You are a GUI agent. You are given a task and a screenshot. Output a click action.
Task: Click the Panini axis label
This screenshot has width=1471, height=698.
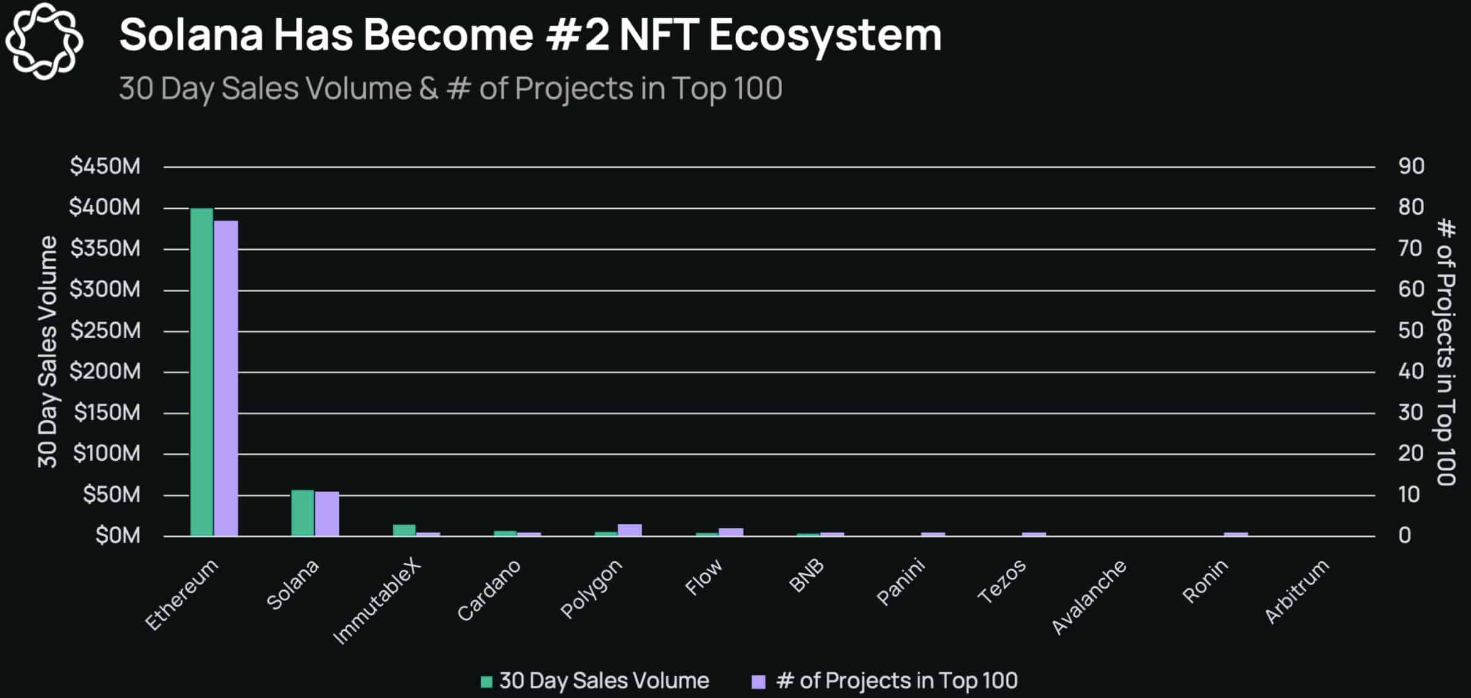(x=901, y=582)
